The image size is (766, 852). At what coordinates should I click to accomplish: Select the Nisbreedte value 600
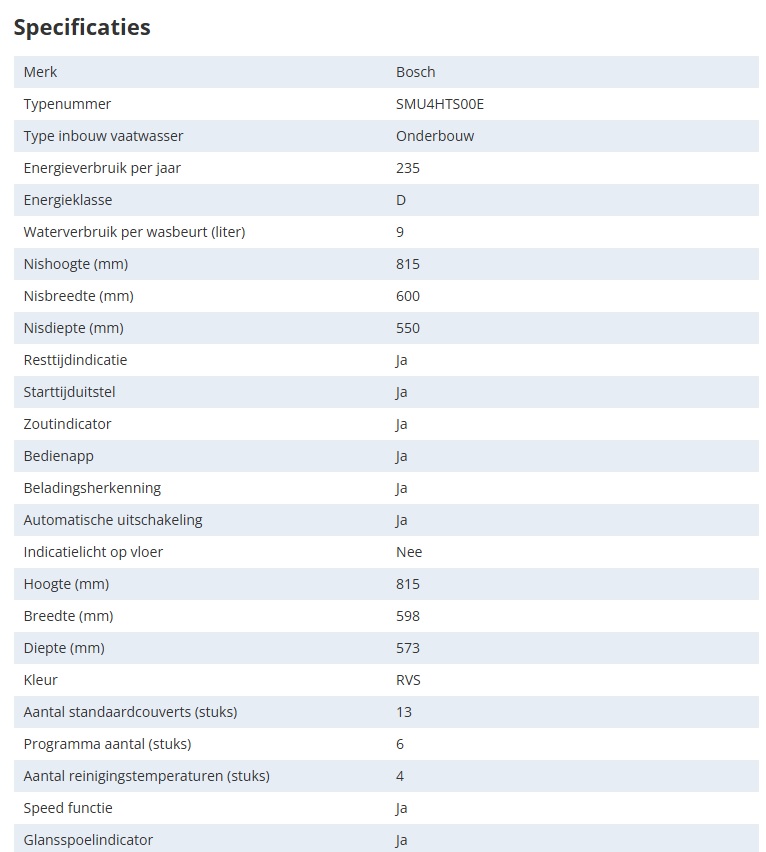(408, 296)
